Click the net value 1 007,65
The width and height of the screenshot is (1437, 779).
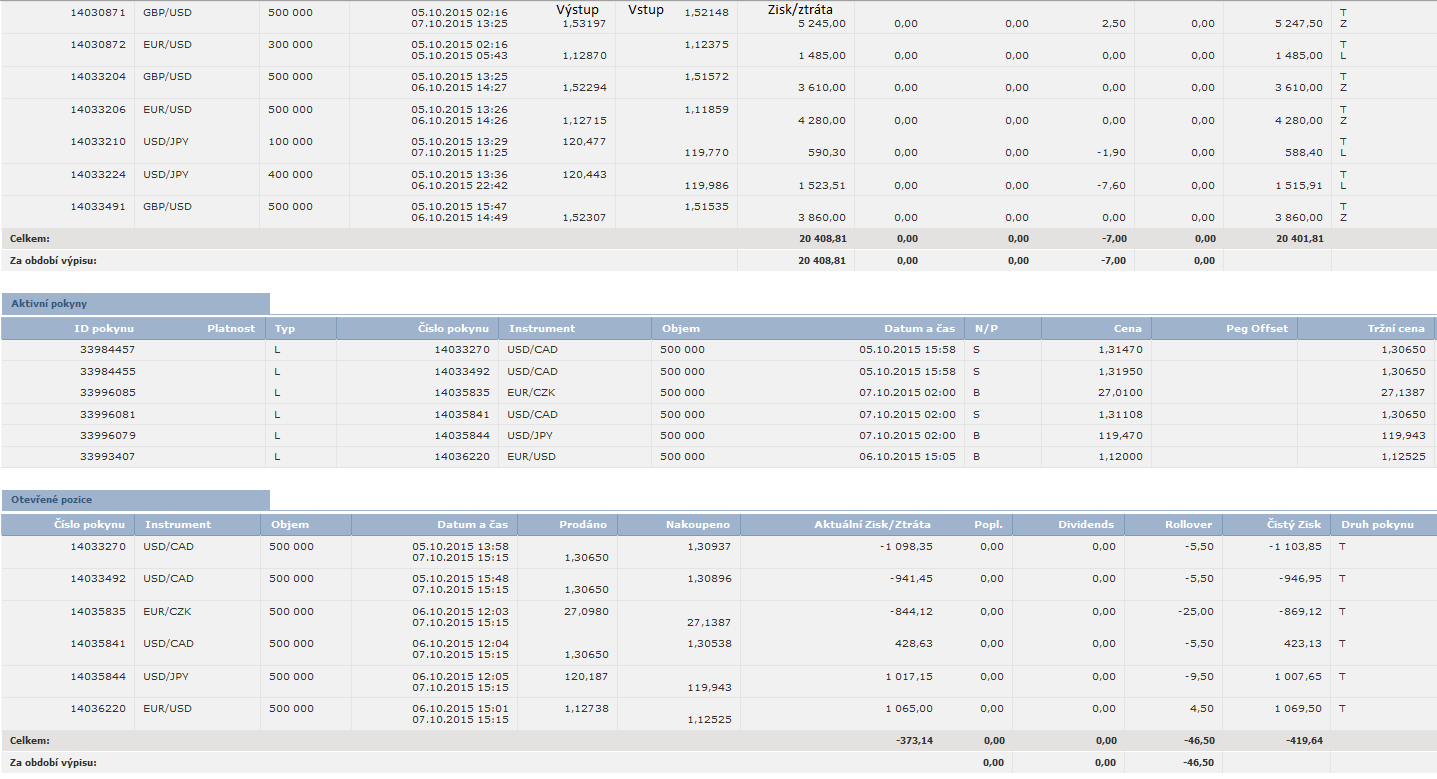[1299, 677]
